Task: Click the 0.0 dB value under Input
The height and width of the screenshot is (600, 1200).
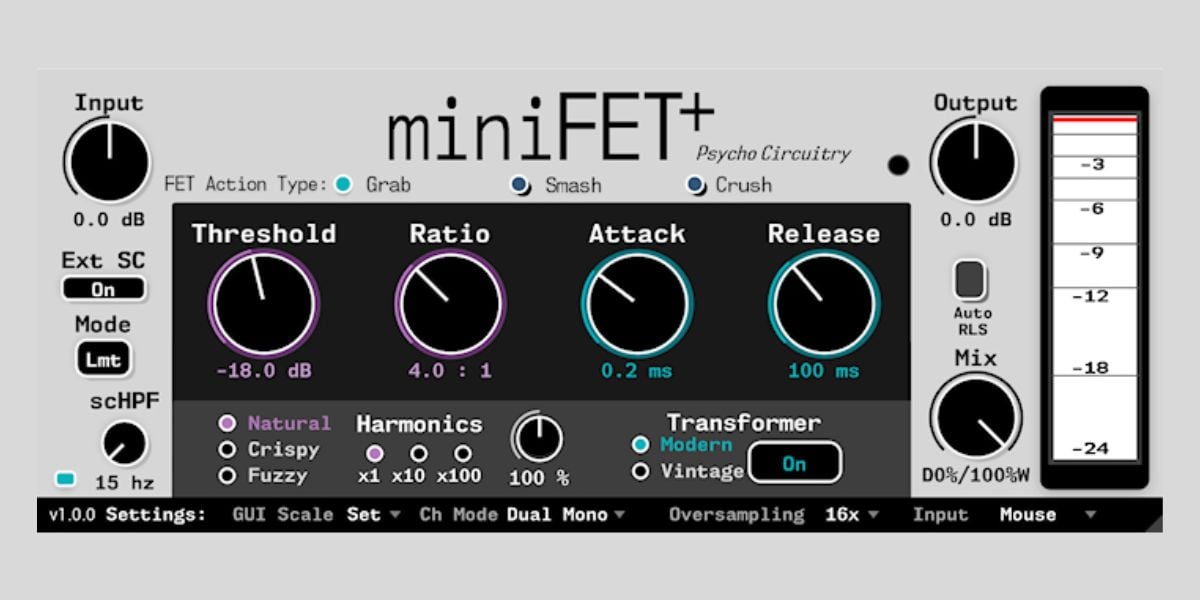Action: click(x=108, y=219)
